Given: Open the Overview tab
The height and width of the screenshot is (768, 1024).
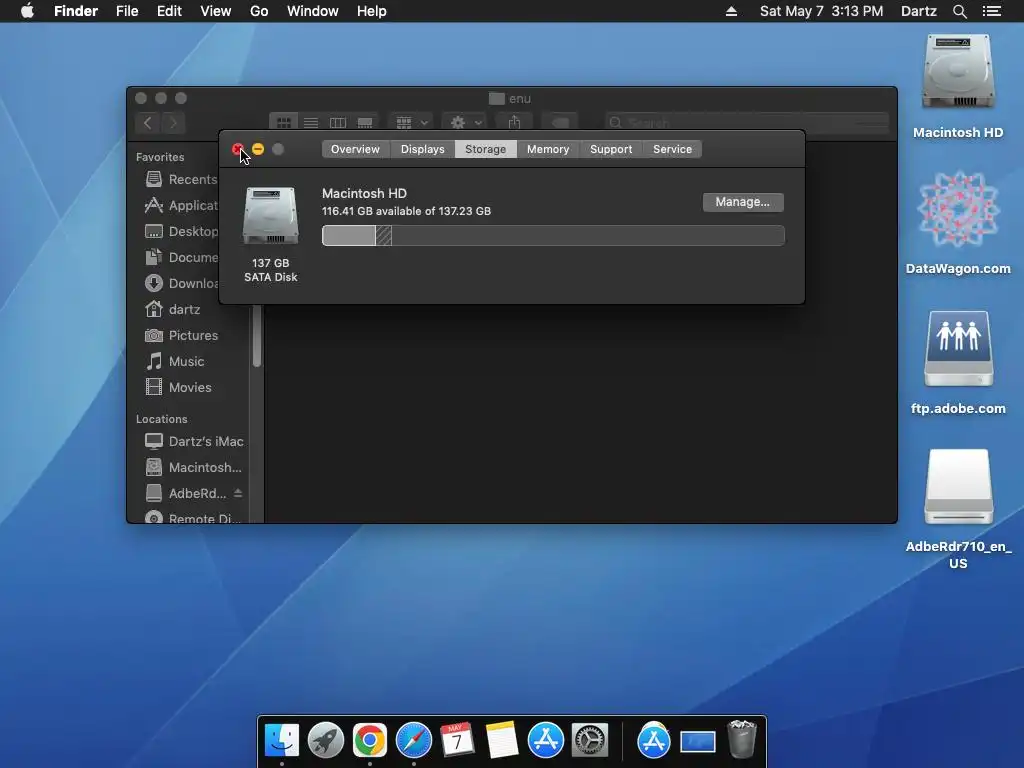Looking at the screenshot, I should point(355,149).
